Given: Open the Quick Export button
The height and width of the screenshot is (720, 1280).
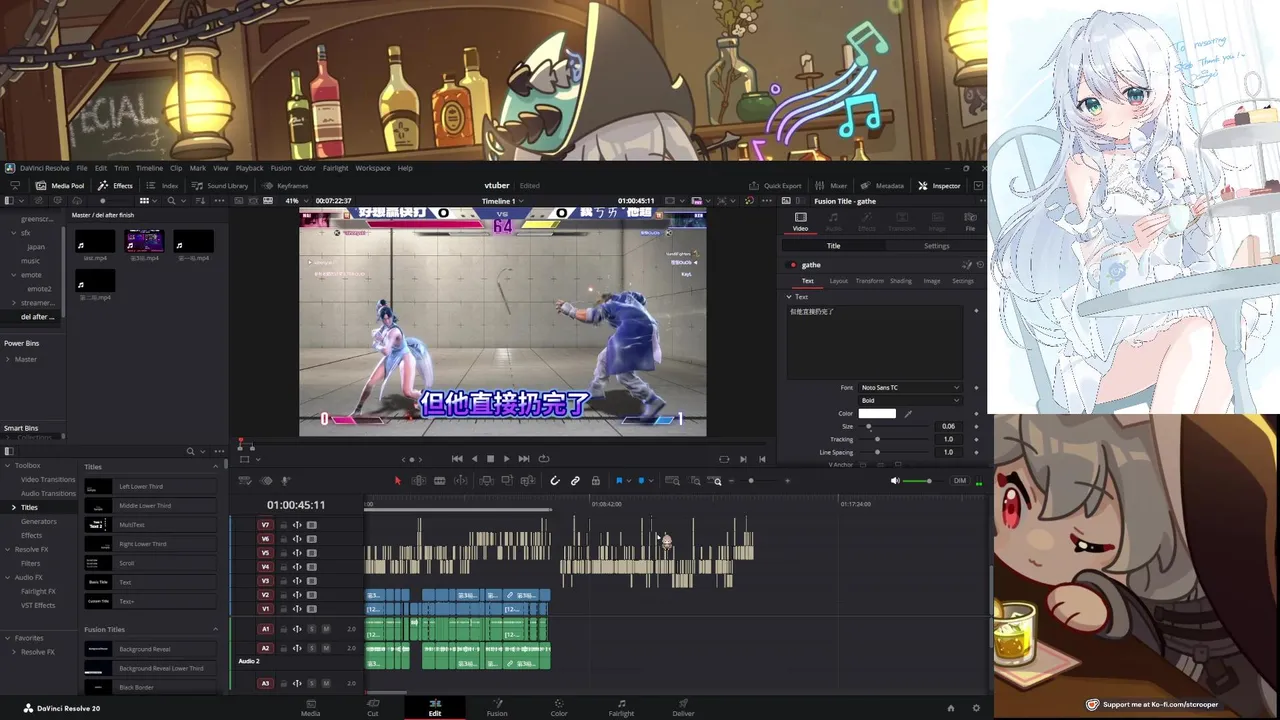Looking at the screenshot, I should pyautogui.click(x=776, y=185).
